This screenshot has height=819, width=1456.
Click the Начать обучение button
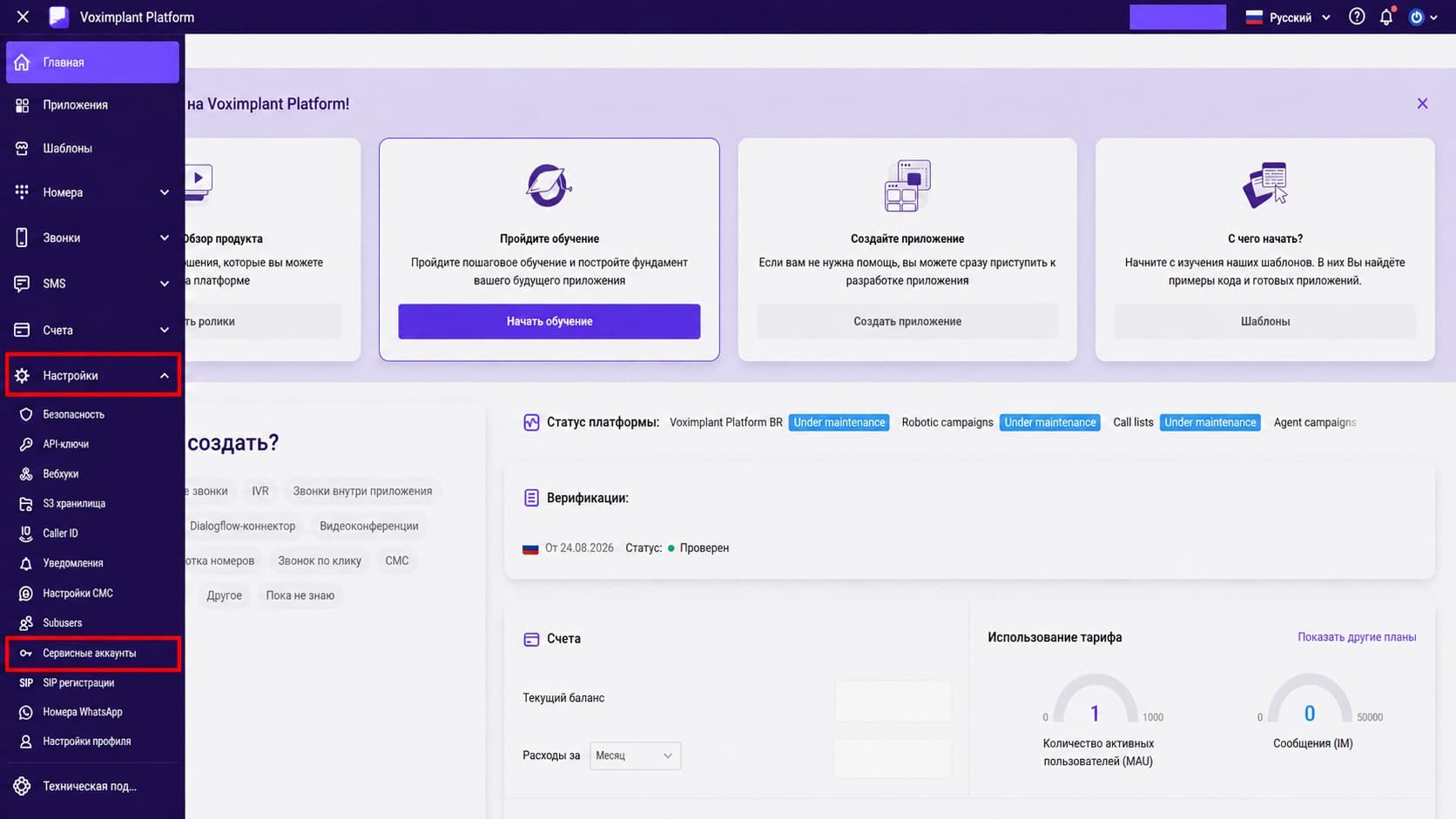click(549, 321)
